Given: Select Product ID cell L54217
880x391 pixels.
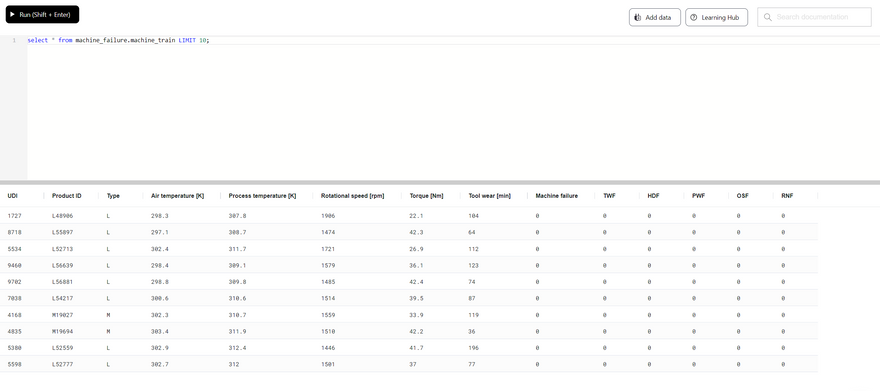Looking at the screenshot, I should coord(62,298).
